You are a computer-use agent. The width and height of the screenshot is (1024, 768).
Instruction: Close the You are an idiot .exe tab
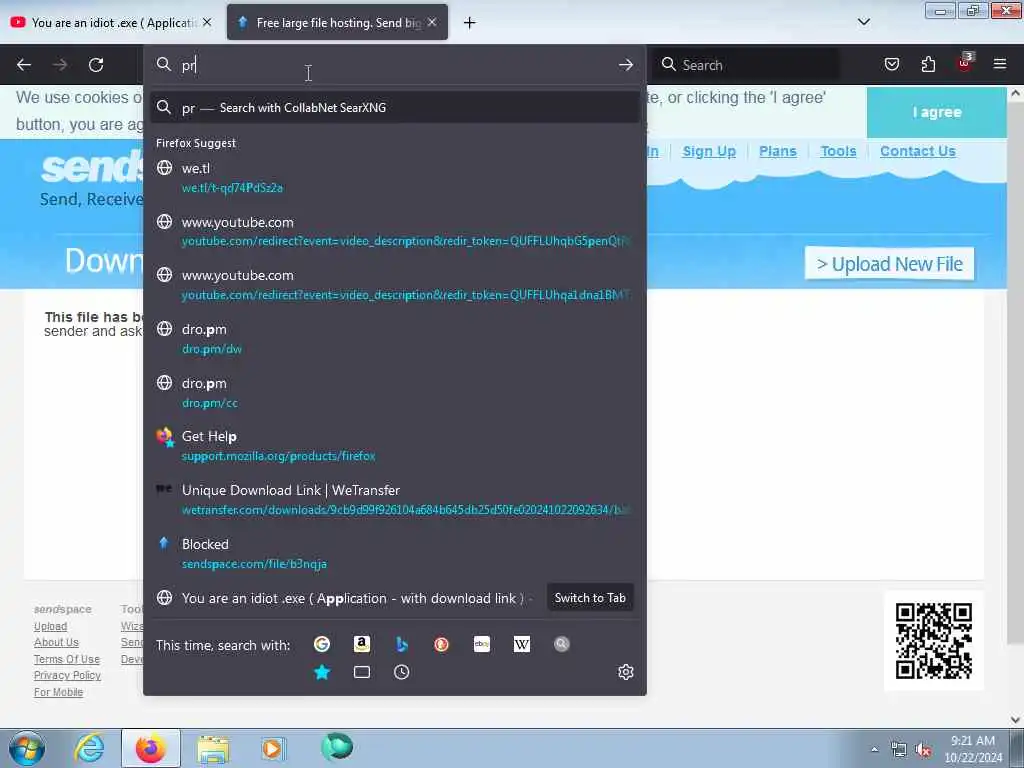click(x=207, y=22)
